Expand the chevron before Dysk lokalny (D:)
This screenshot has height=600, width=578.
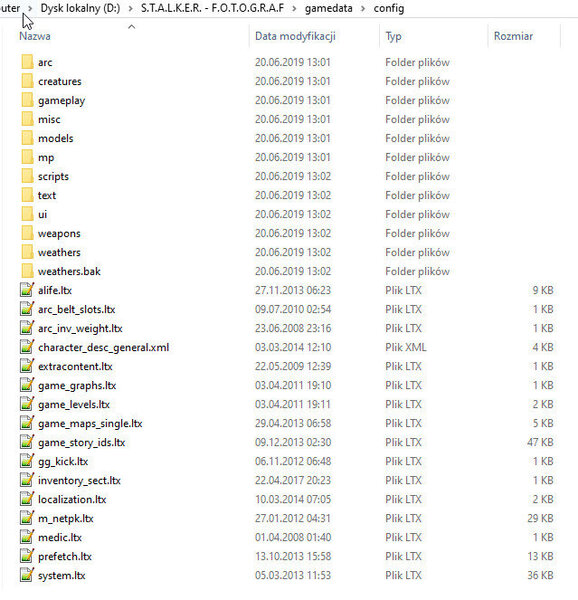coord(30,8)
